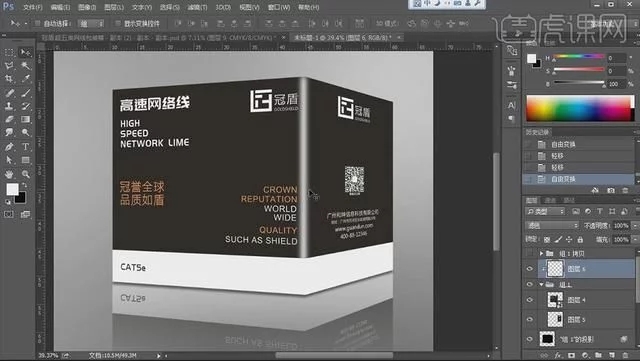Screen dimensions: 640x361
Task: Select the Zoom tool
Action: (x=25, y=174)
